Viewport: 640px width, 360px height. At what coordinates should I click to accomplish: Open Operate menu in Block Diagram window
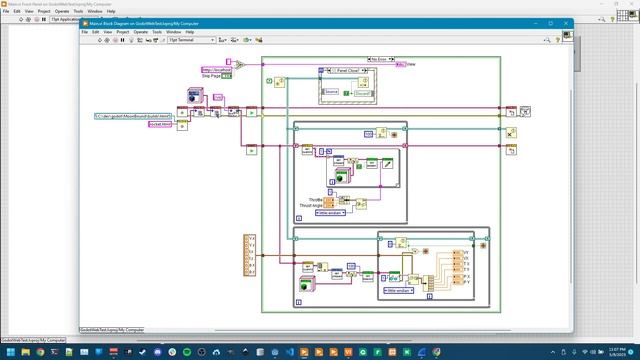(140, 32)
